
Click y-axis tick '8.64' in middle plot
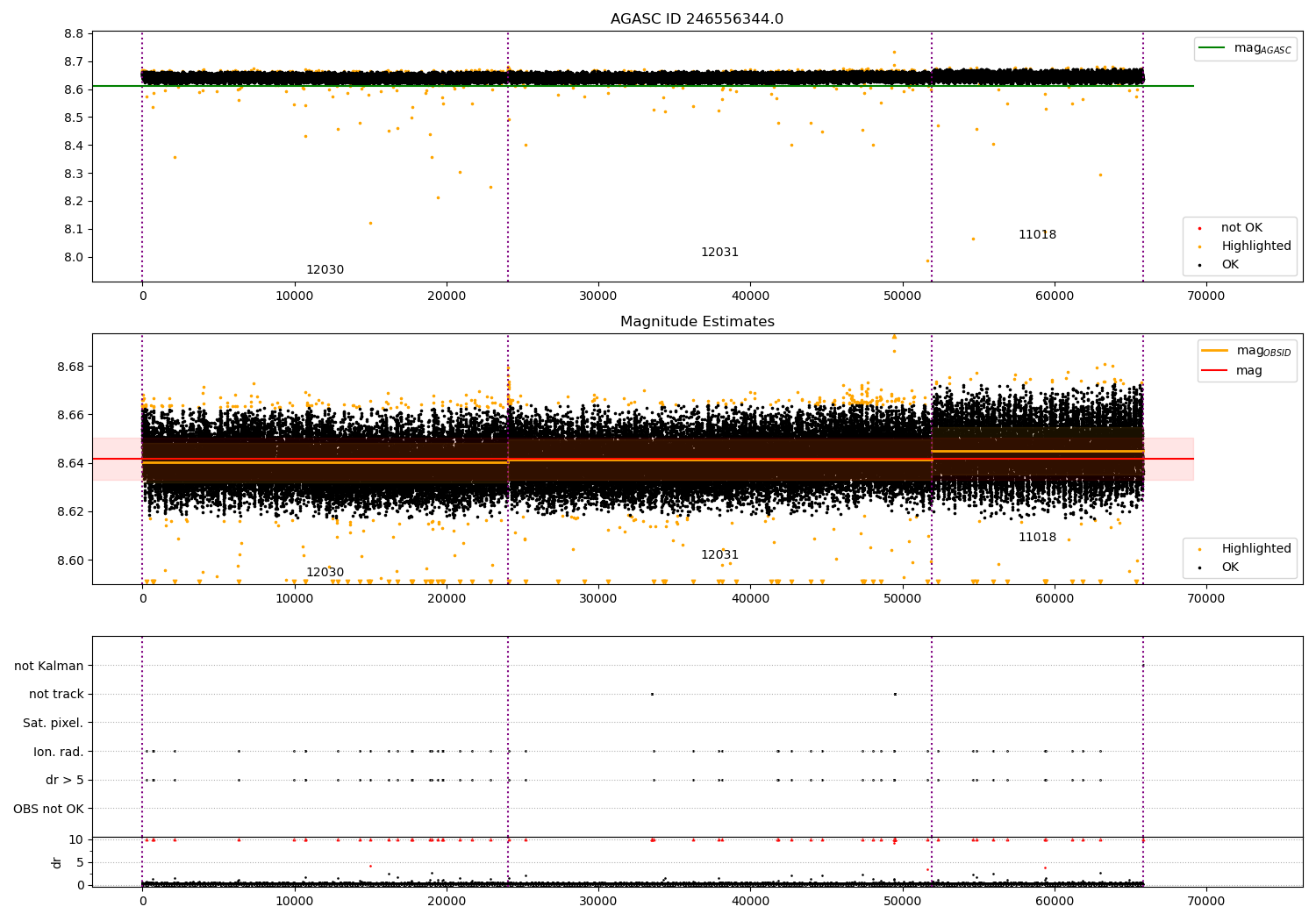tap(71, 463)
